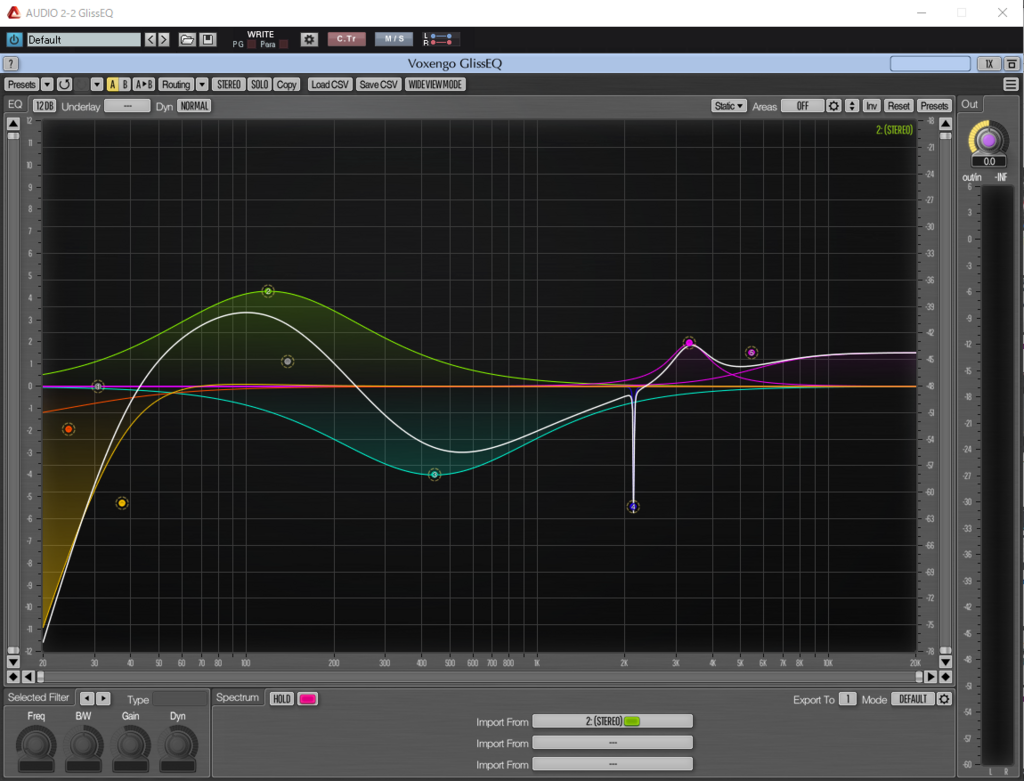Open the Routing menu

coord(176,84)
